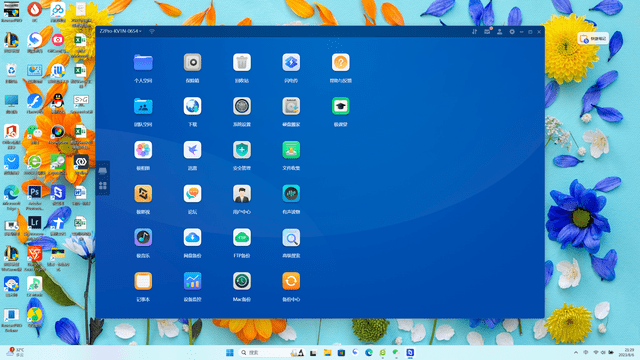Image resolution: width=640 pixels, height=360 pixels.
Task: Open the transfer list arrows in title bar
Action: (x=474, y=31)
